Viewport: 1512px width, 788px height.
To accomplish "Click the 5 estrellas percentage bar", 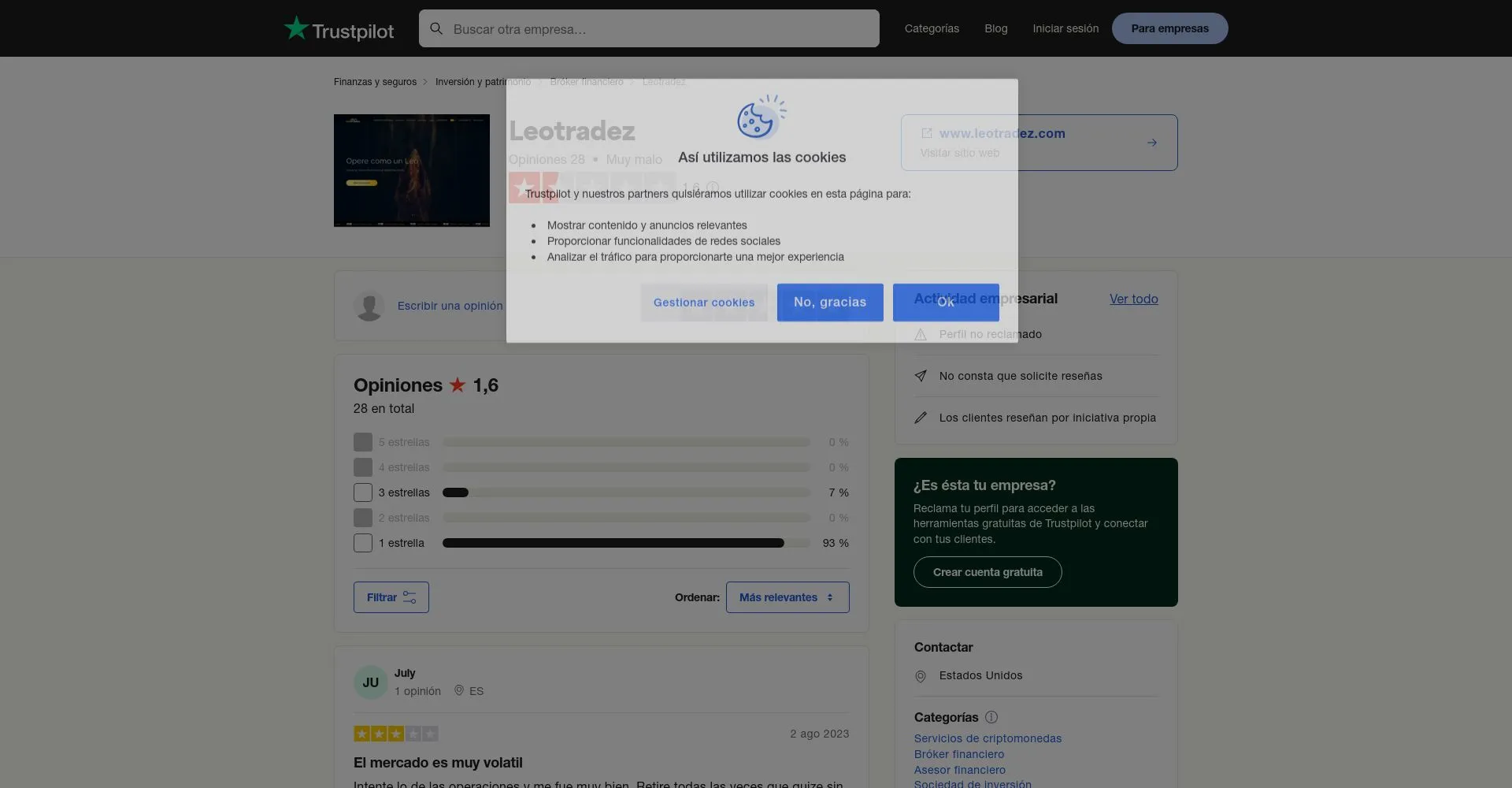I will pyautogui.click(x=626, y=442).
